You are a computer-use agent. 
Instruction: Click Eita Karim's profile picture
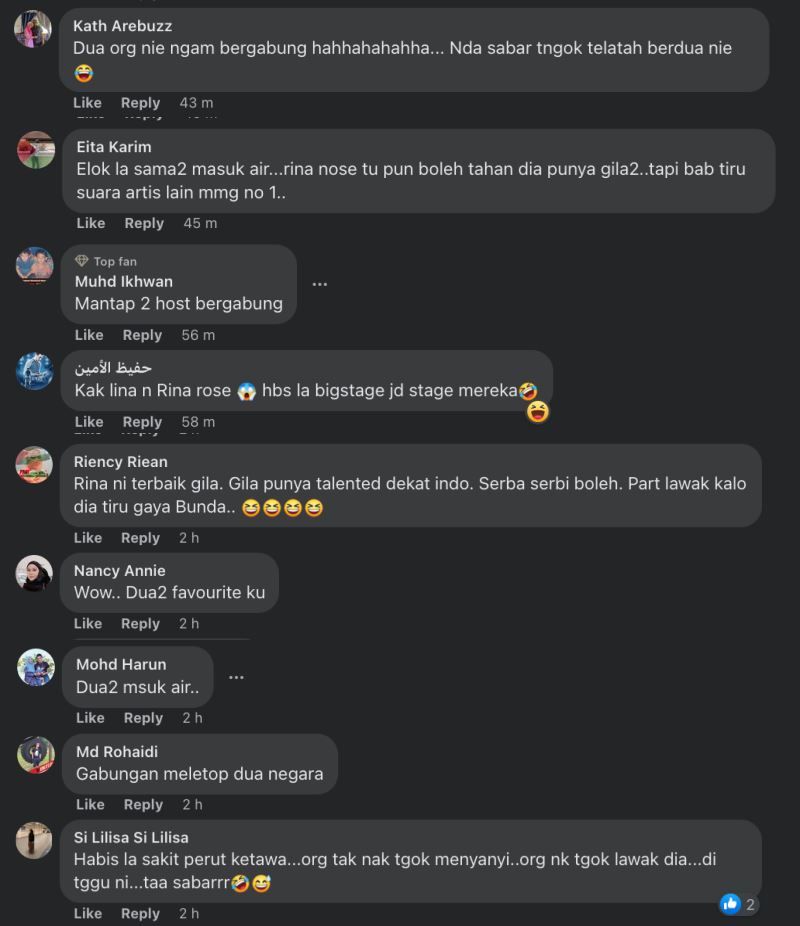(35, 149)
